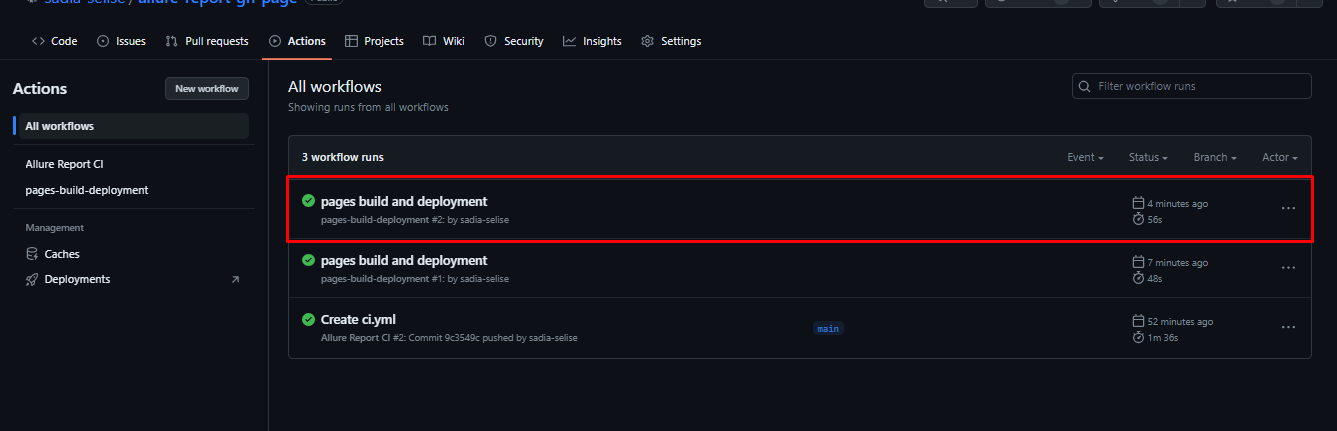Click the Caches database icon

tap(33, 254)
